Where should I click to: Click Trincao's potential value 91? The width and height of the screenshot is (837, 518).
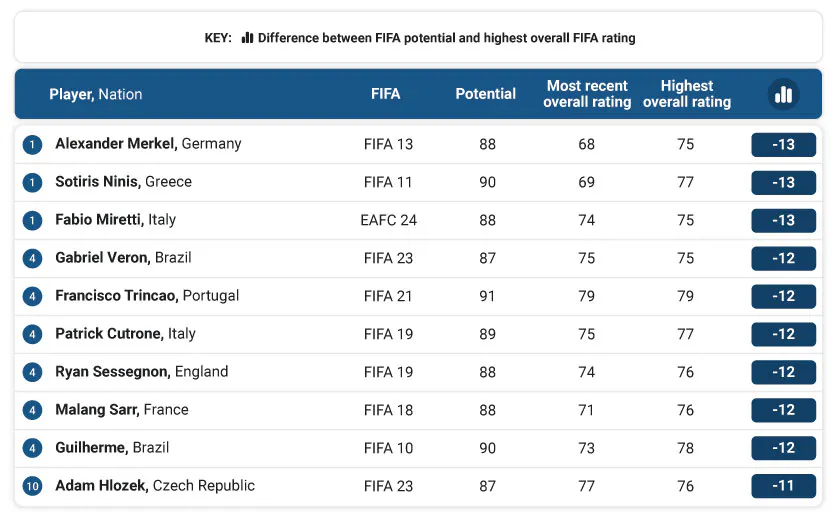(x=487, y=296)
